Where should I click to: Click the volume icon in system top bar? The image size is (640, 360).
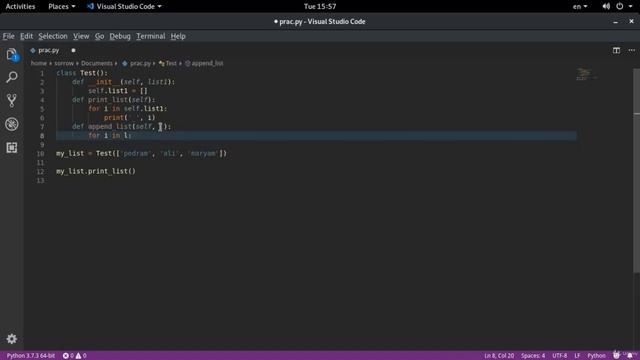(606, 6)
